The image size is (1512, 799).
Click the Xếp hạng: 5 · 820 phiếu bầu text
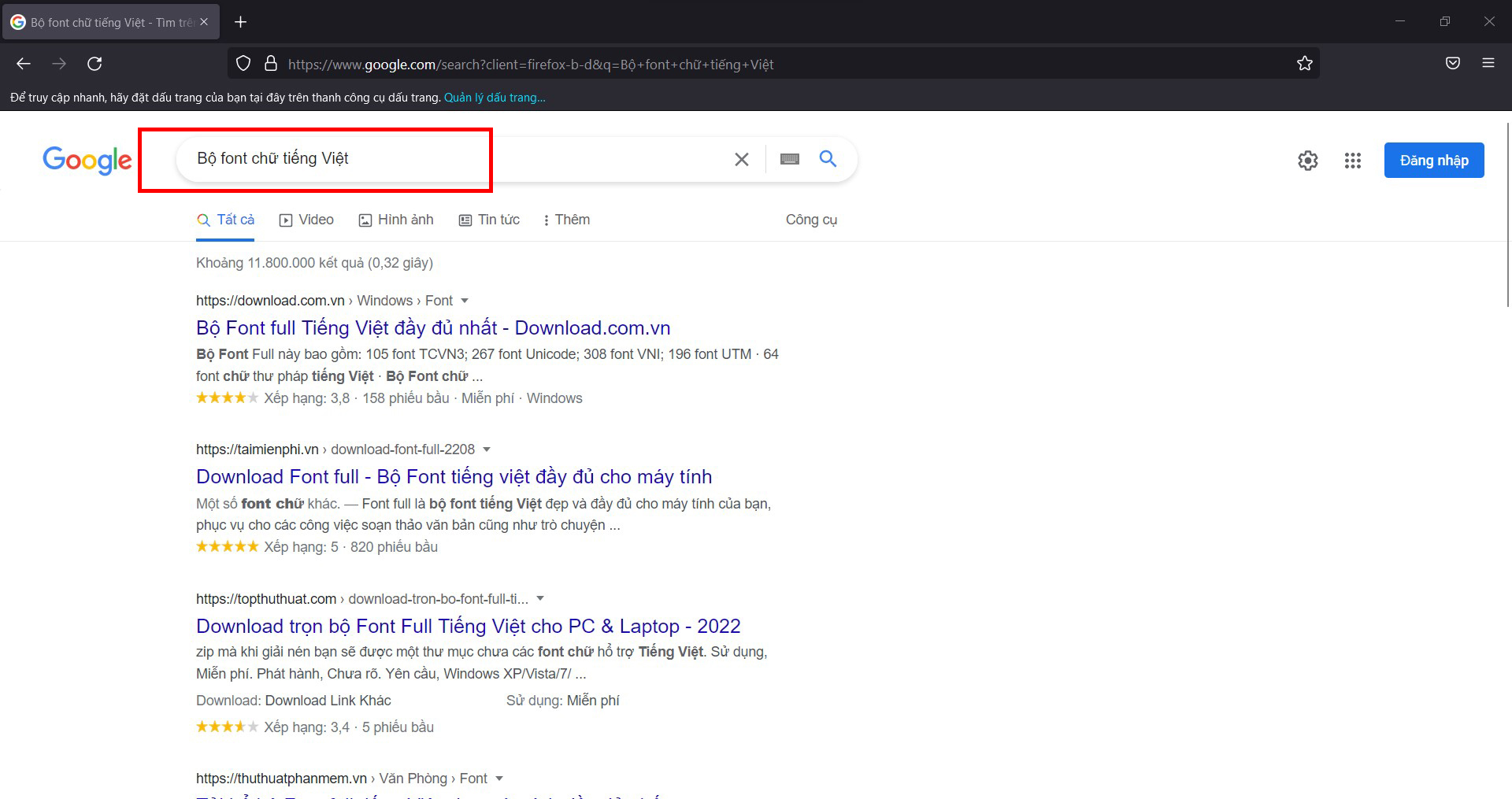click(x=350, y=547)
